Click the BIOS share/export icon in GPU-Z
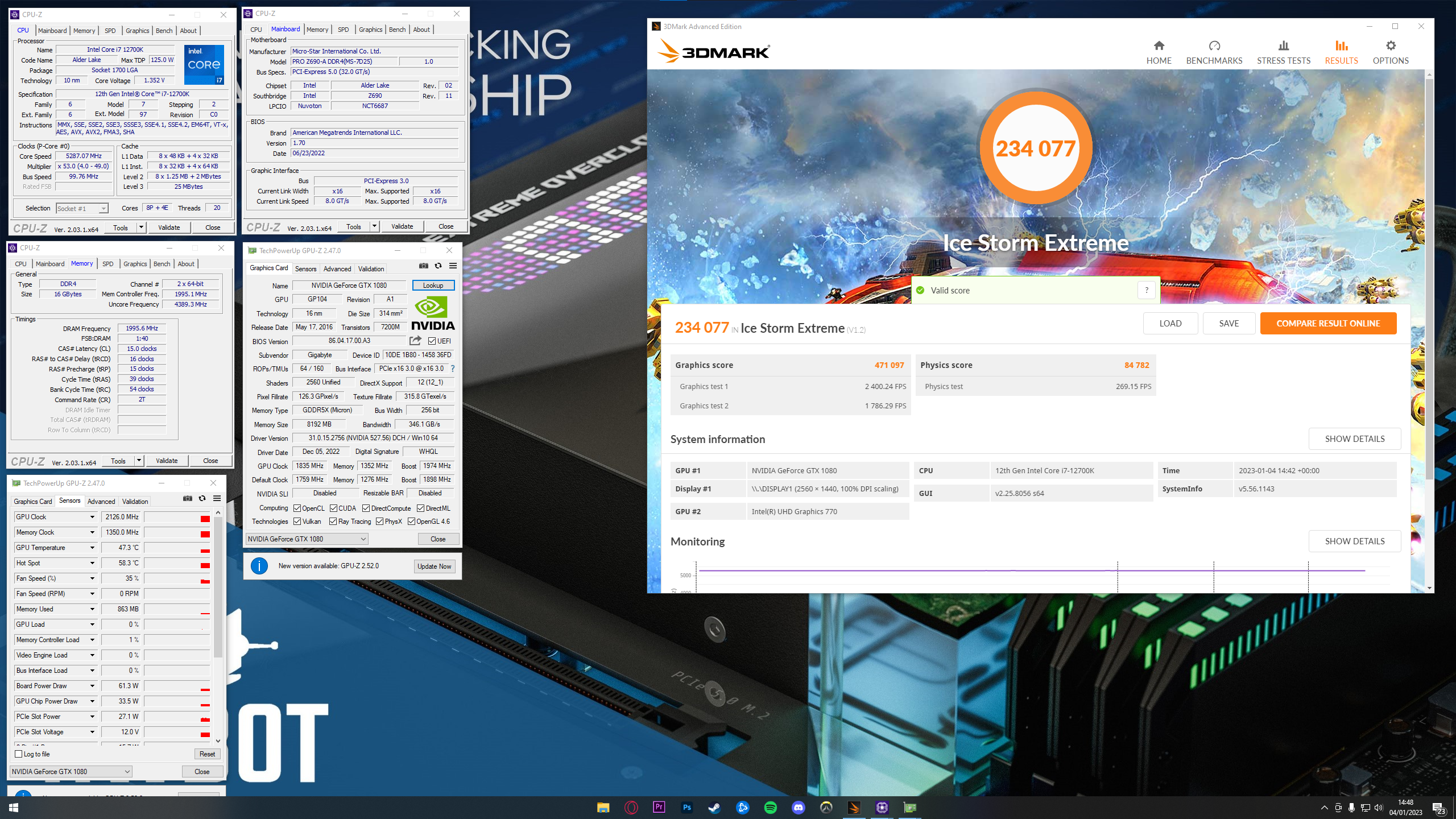Viewport: 1456px width, 819px height. [415, 341]
